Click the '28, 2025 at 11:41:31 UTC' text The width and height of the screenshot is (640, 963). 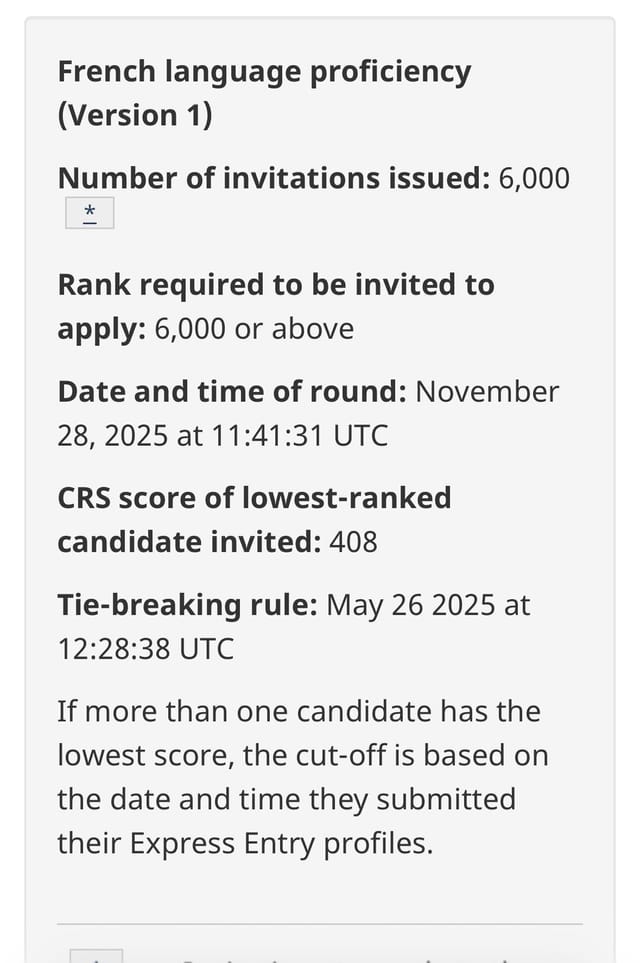(223, 436)
